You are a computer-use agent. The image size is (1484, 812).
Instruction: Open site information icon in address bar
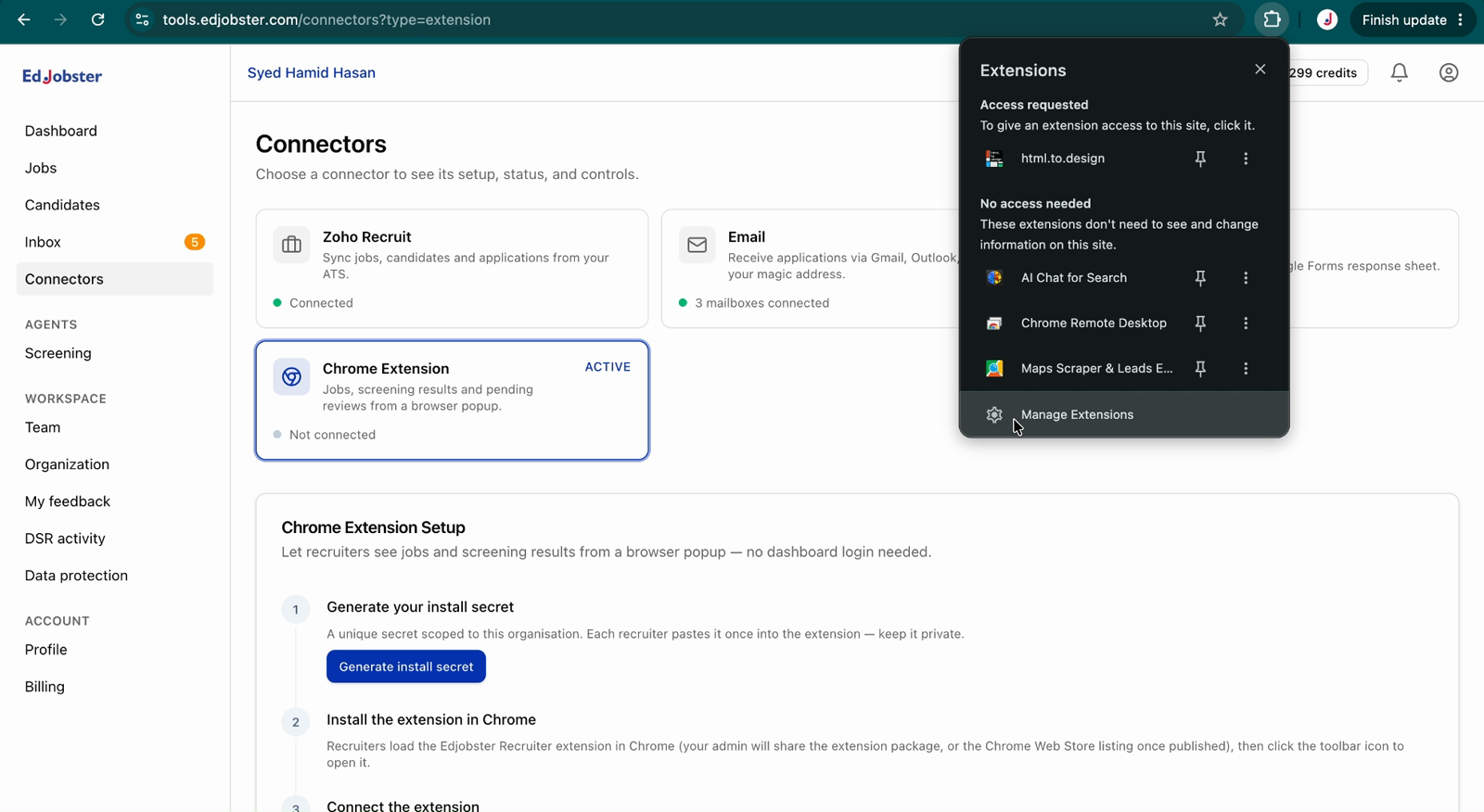tap(142, 19)
